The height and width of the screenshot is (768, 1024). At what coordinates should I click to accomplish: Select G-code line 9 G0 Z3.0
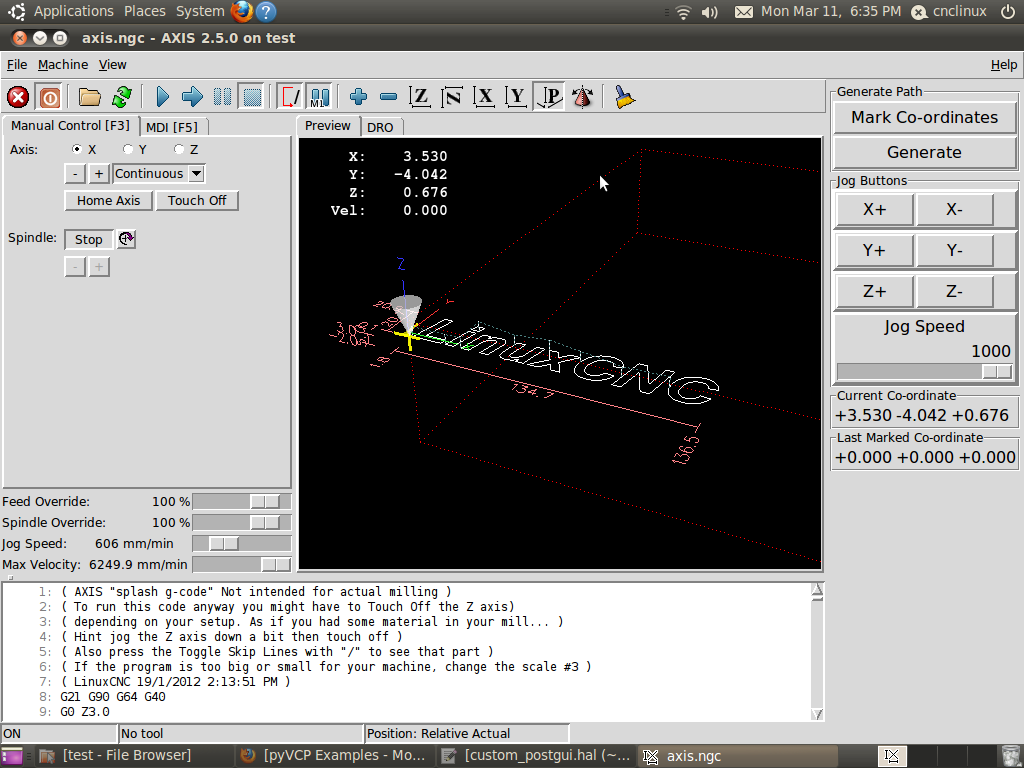pos(85,712)
